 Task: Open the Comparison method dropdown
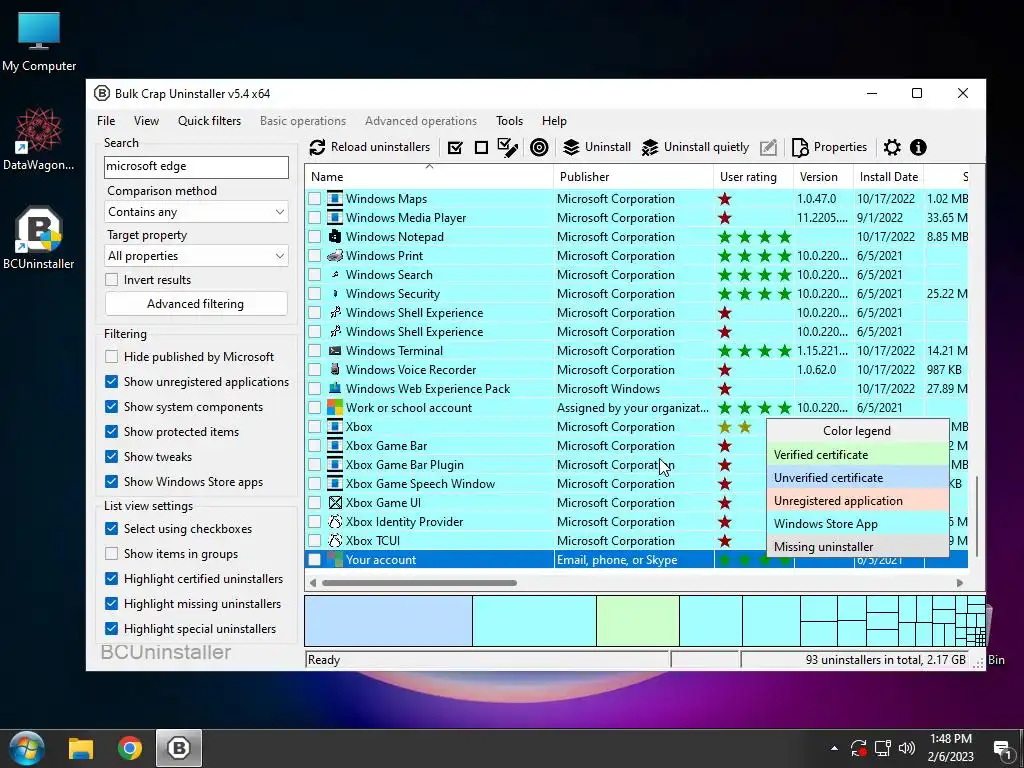click(x=196, y=212)
